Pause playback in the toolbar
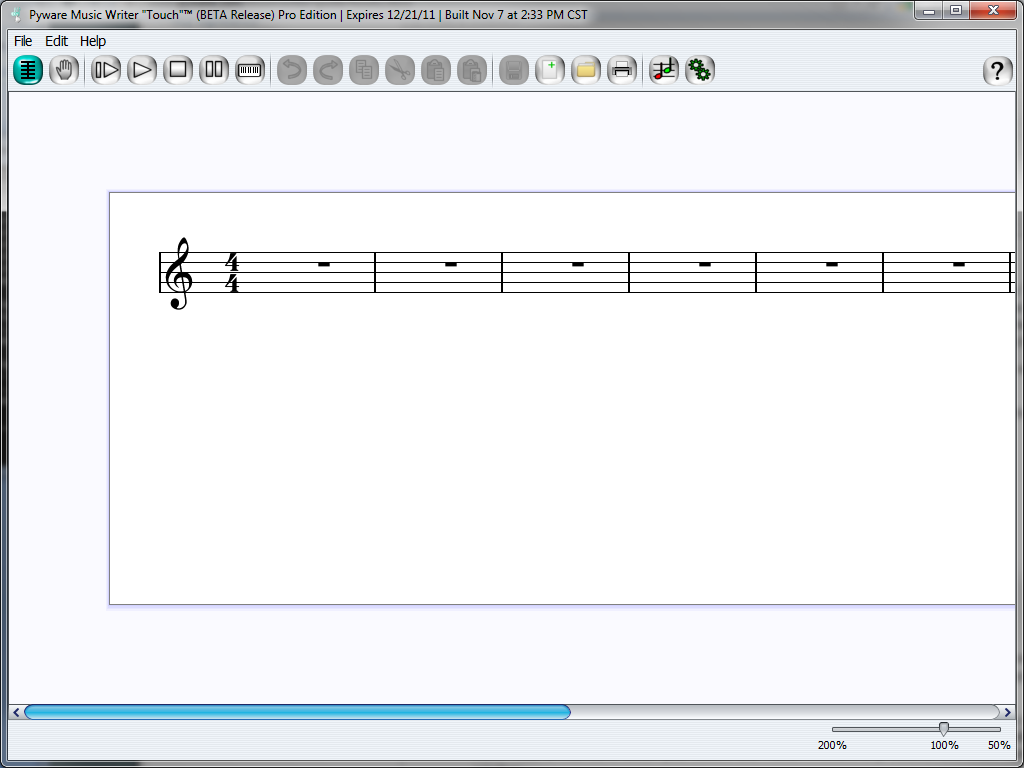The height and width of the screenshot is (768, 1024). click(x=214, y=70)
